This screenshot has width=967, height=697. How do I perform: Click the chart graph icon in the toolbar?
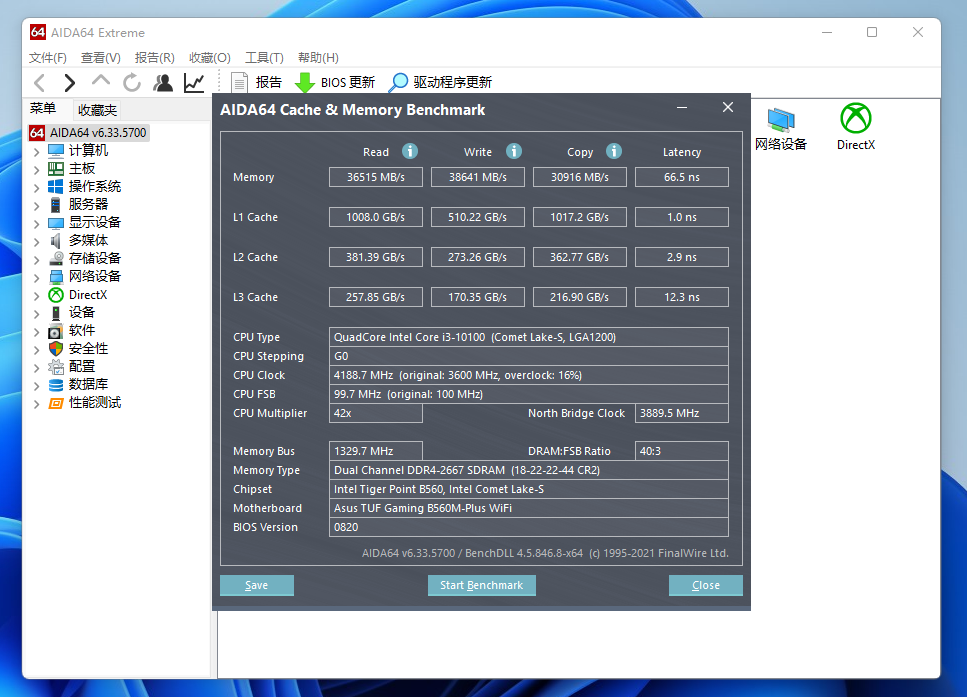click(x=194, y=82)
